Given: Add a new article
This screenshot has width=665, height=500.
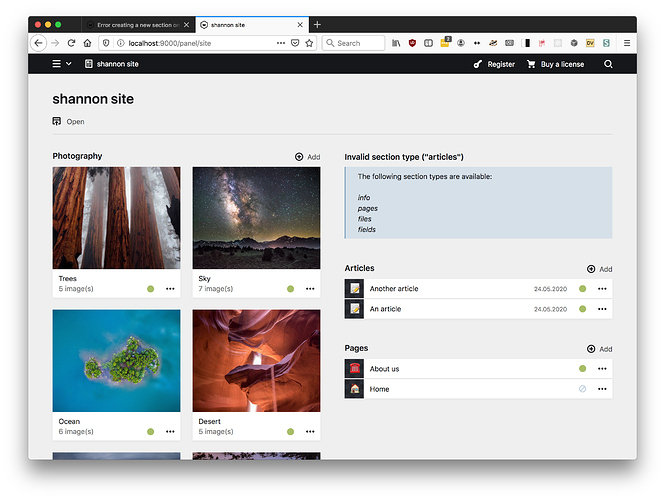Looking at the screenshot, I should coord(599,269).
